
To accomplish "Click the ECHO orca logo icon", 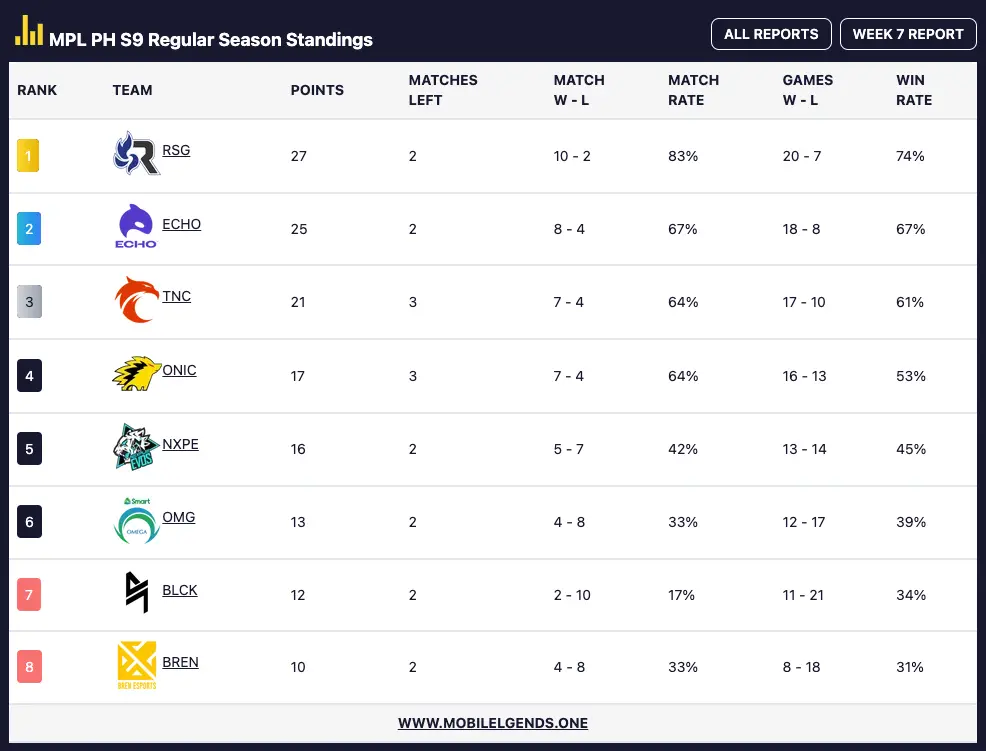I will pos(136,226).
